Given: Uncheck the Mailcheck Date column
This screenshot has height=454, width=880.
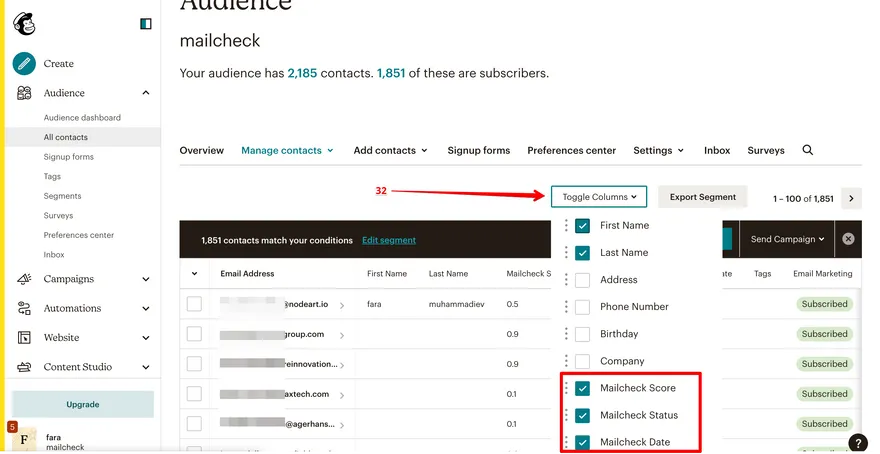Looking at the screenshot, I should coord(583,442).
